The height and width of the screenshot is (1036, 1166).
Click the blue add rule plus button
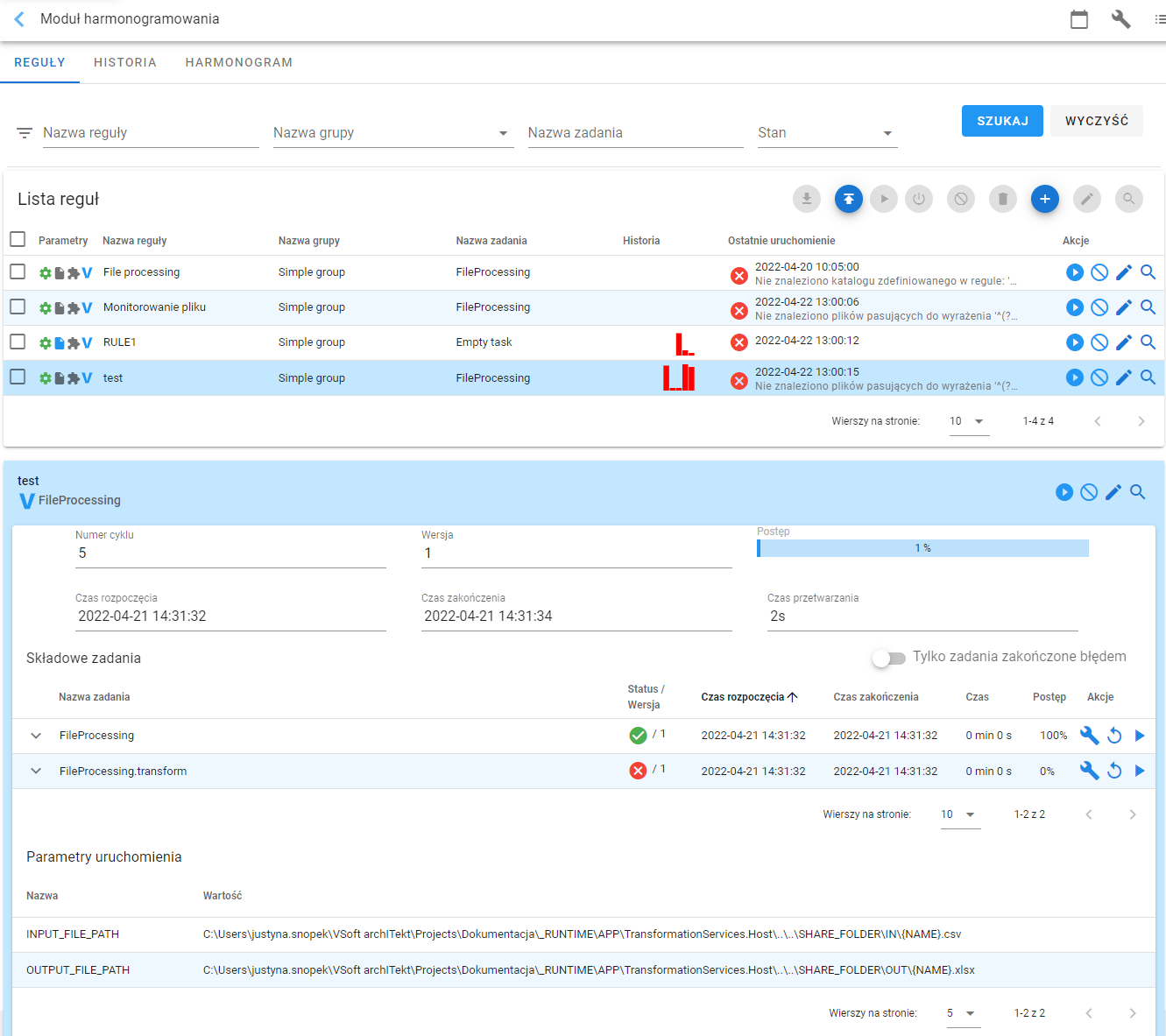[x=1044, y=199]
